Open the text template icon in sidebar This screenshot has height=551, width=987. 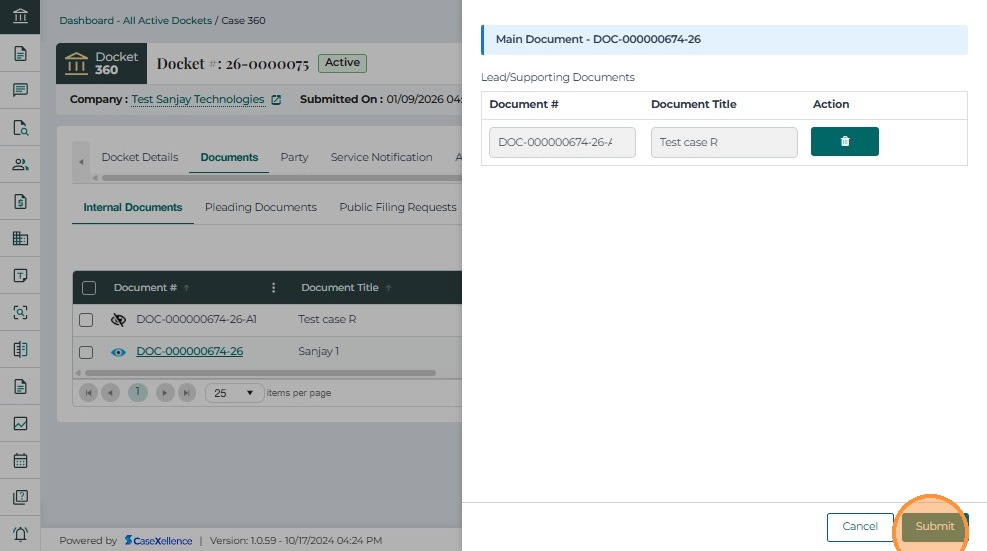point(20,275)
